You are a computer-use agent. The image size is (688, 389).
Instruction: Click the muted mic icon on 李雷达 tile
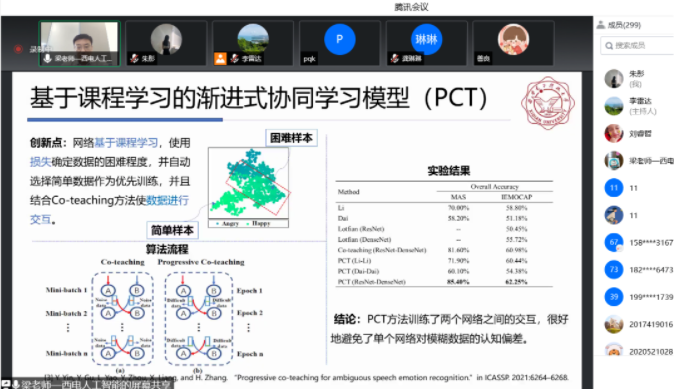click(x=235, y=58)
